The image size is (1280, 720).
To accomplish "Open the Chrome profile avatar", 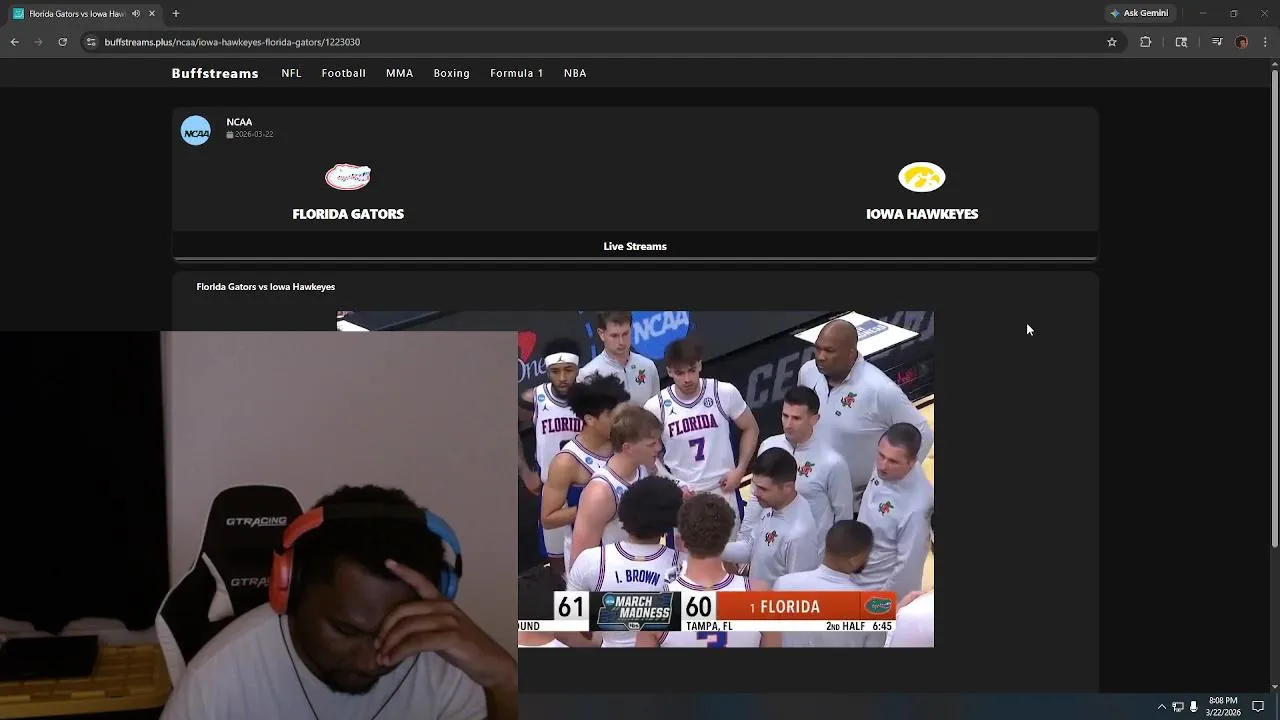I will (x=1242, y=42).
